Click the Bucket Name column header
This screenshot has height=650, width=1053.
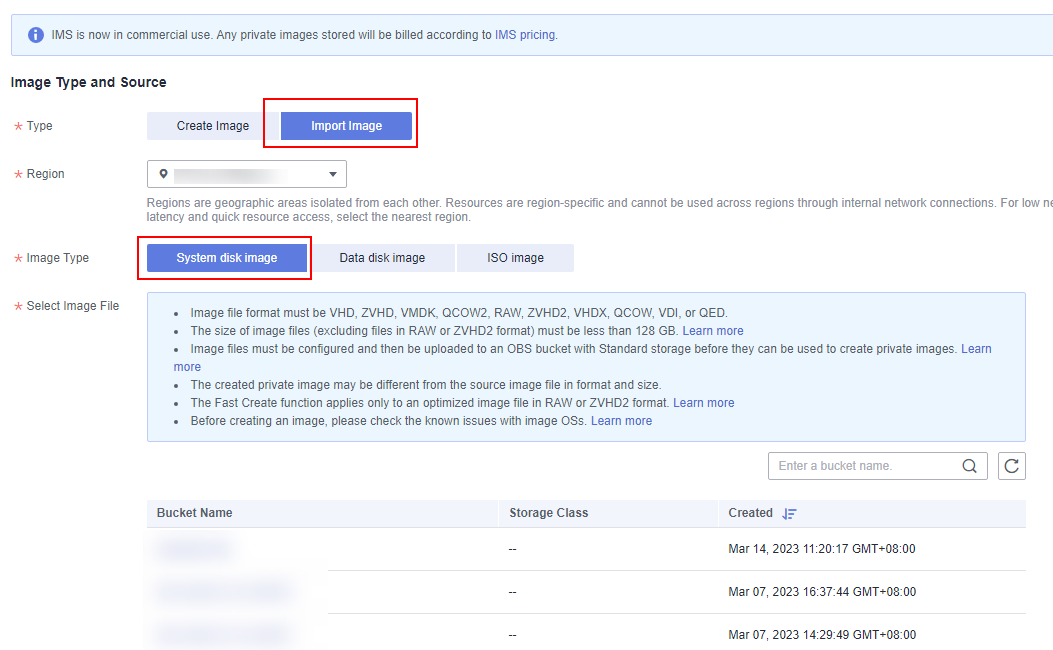(x=195, y=513)
